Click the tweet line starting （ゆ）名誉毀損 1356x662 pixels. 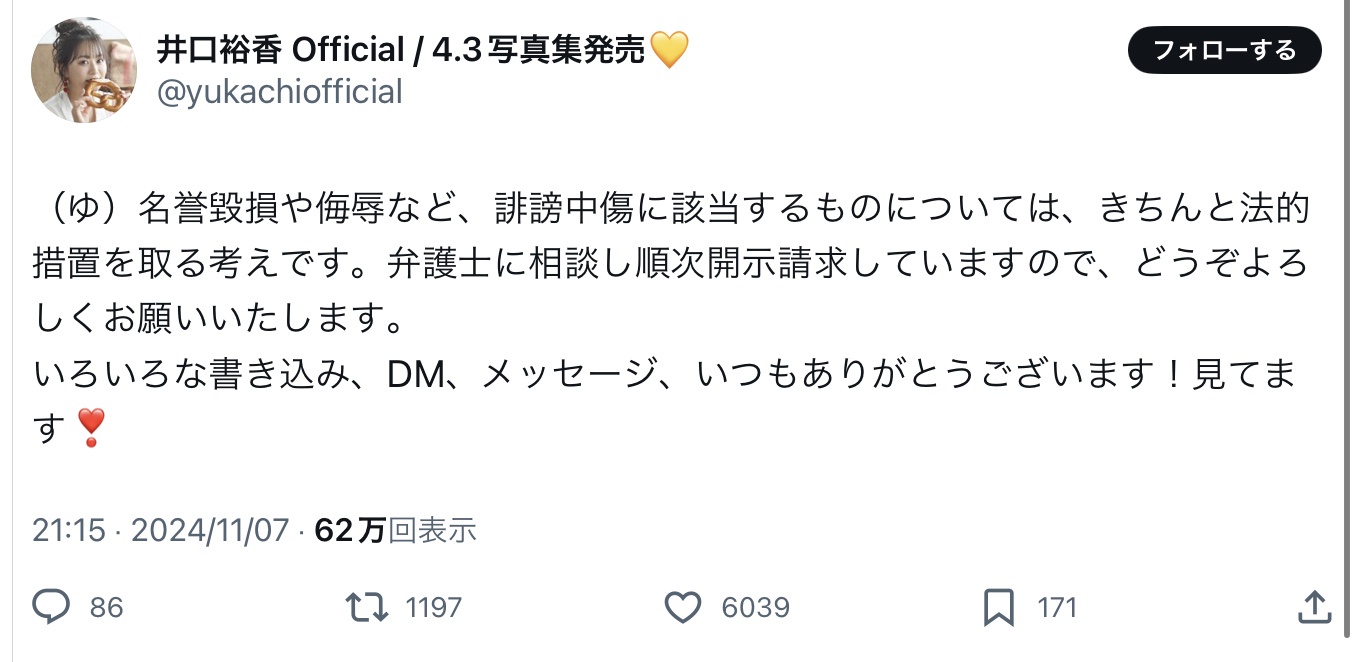tap(670, 209)
